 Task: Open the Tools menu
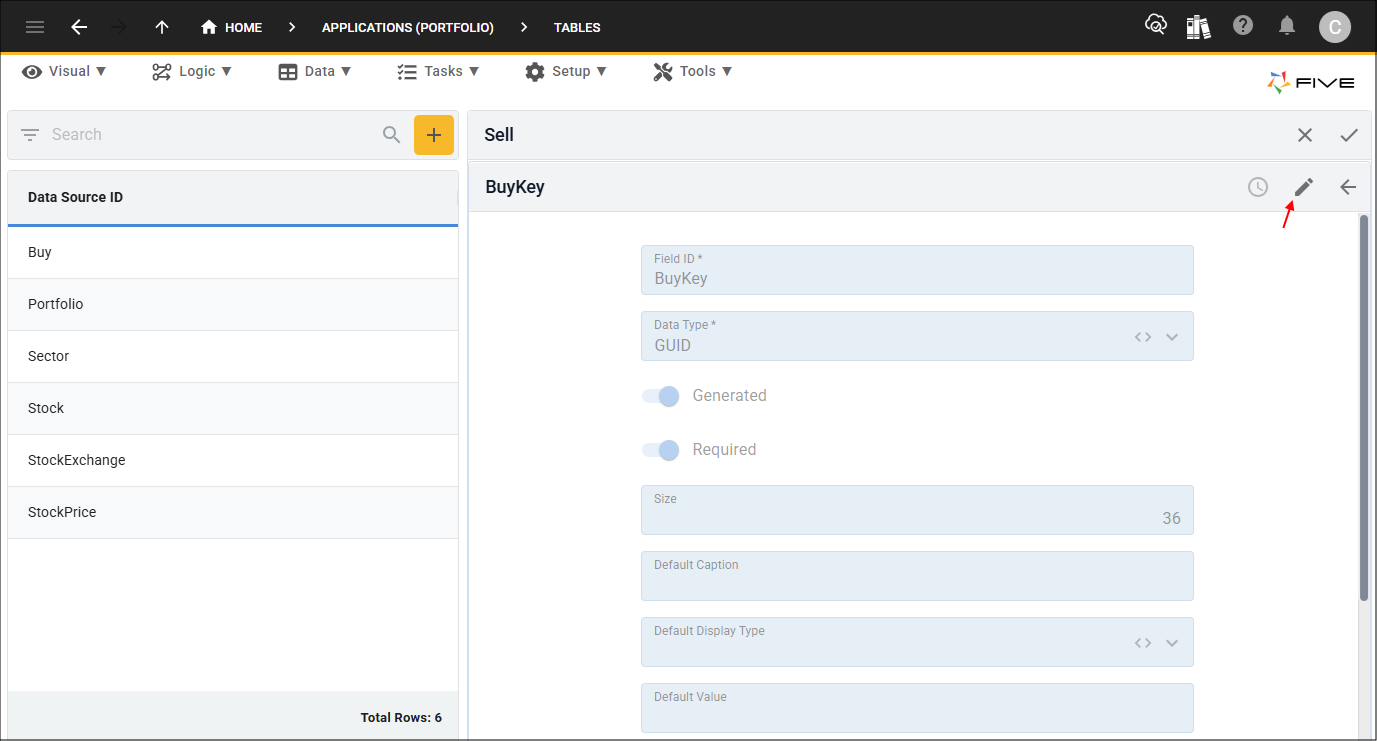point(693,71)
